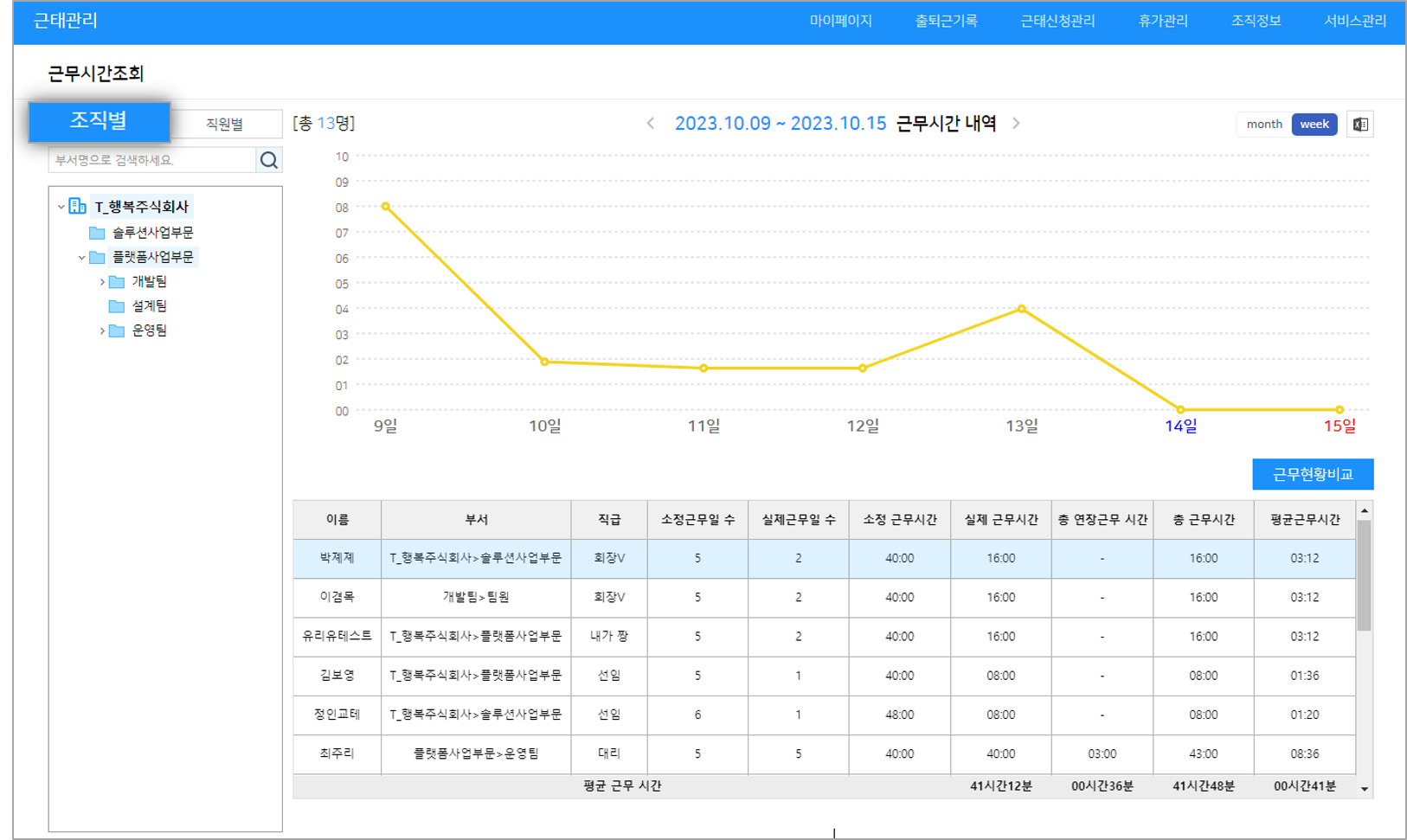Go to next week with right arrow
This screenshot has width=1407, height=840.
pyautogui.click(x=1017, y=124)
